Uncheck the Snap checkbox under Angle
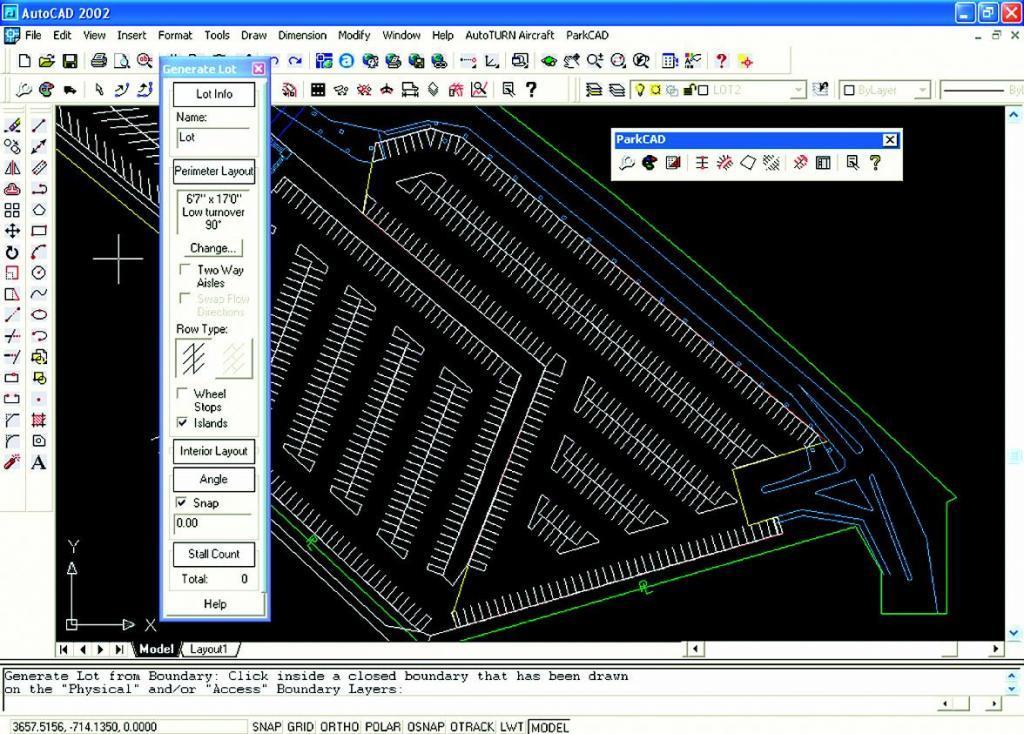Image resolution: width=1024 pixels, height=734 pixels. pos(182,502)
